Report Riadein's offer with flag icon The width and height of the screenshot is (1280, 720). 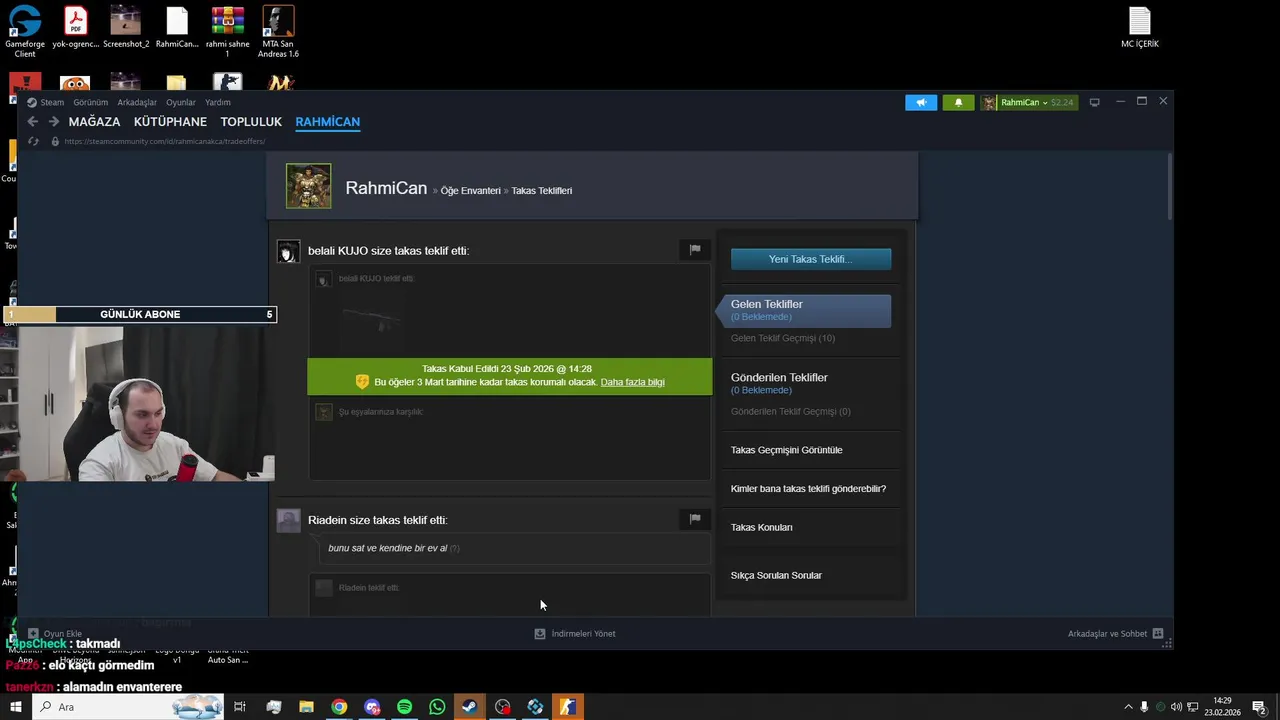(x=695, y=518)
